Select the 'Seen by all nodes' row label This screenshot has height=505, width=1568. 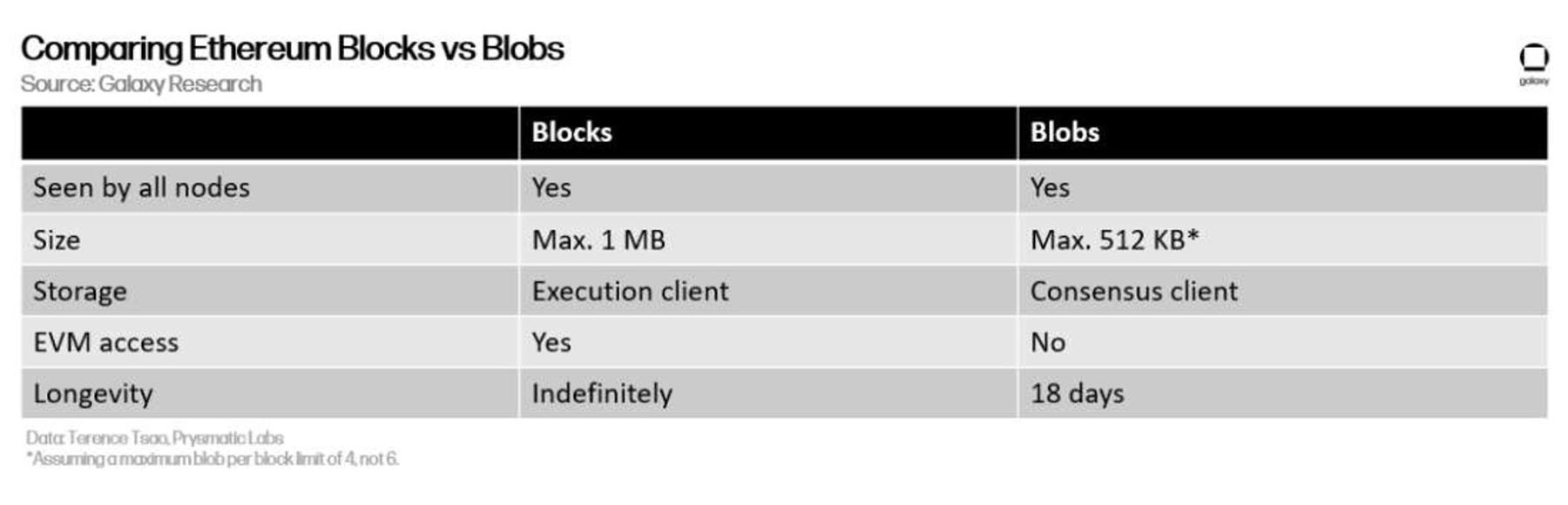[141, 188]
